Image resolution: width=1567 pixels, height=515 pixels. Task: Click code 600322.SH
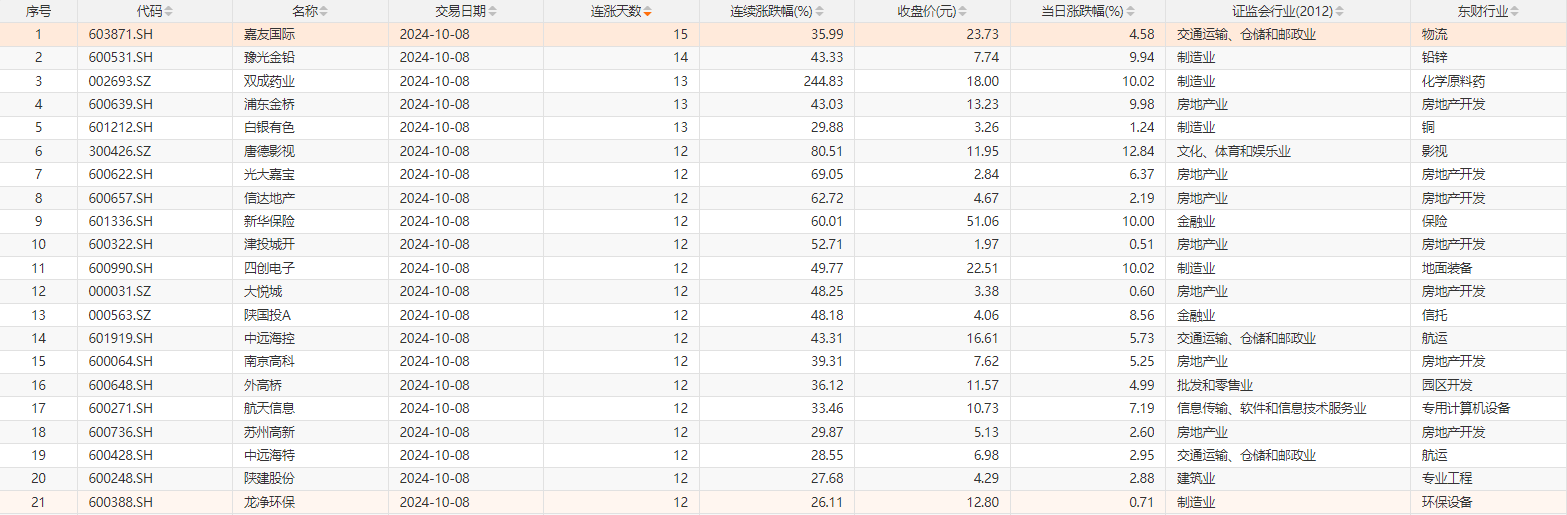tap(121, 244)
